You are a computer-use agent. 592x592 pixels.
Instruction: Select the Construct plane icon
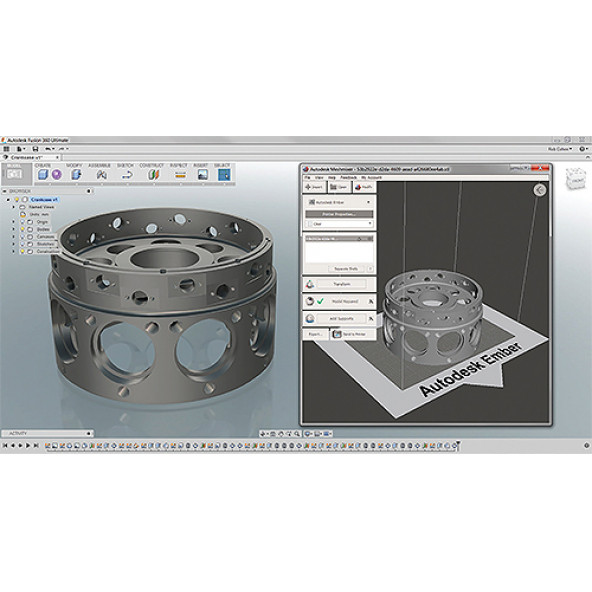[153, 174]
